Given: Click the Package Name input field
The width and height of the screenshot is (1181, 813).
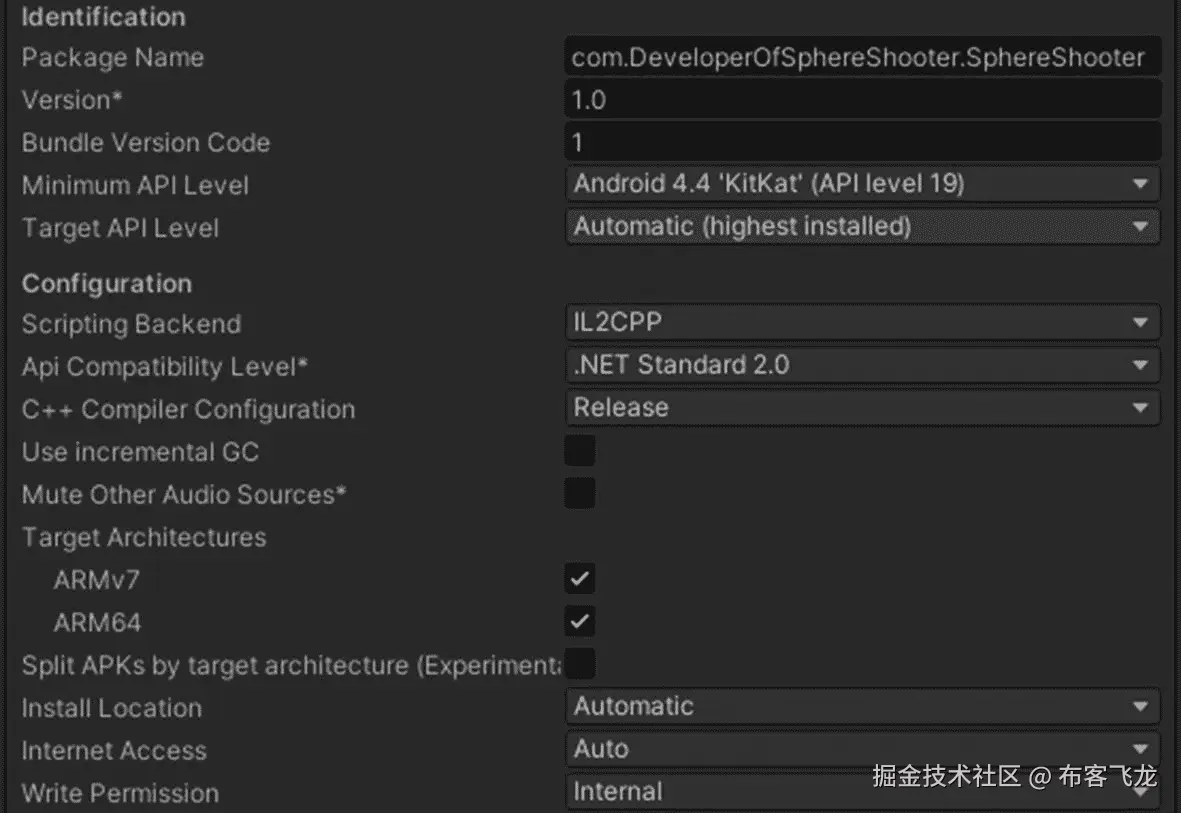Looking at the screenshot, I should (862, 57).
